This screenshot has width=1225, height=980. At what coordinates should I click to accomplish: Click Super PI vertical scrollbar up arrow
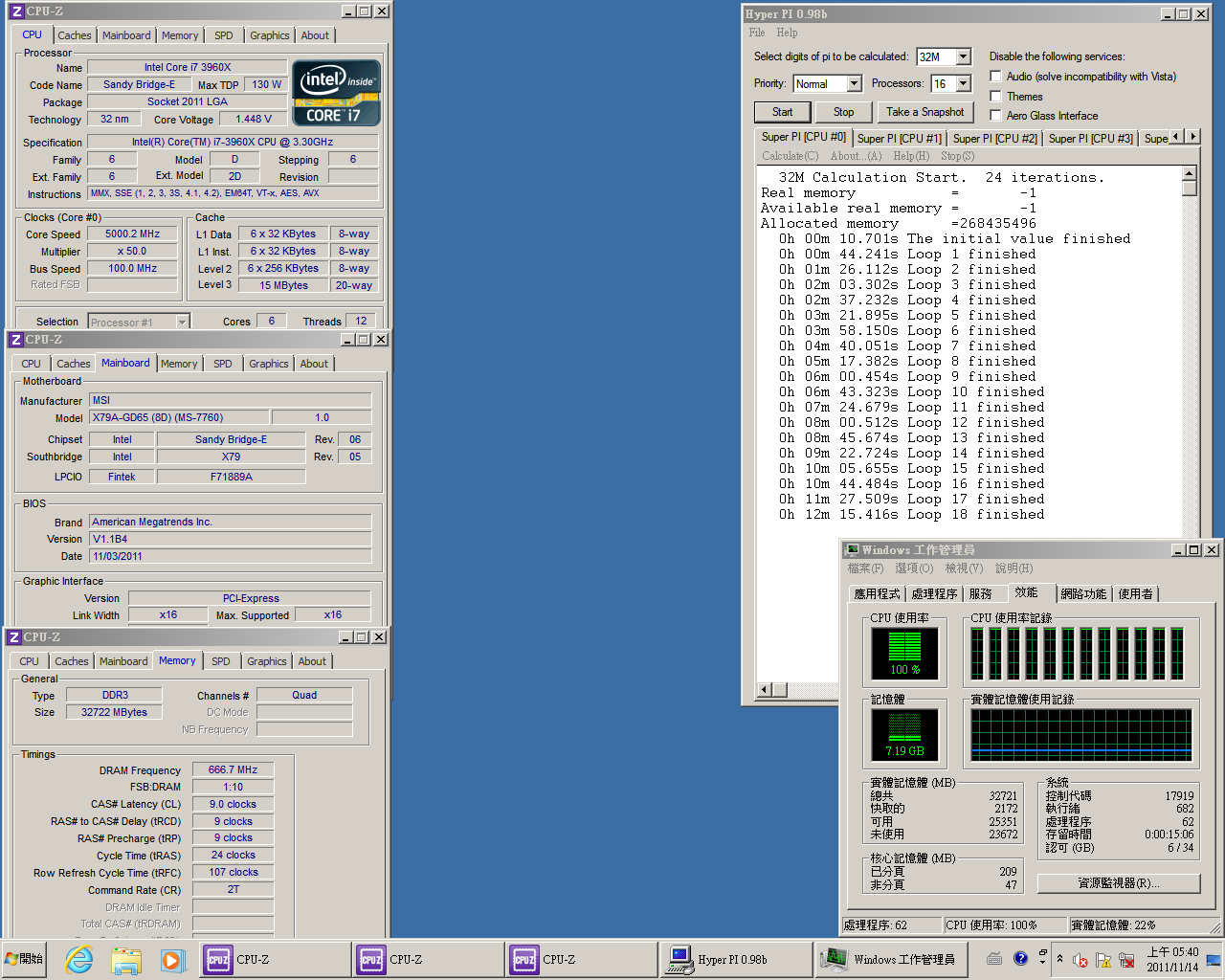pos(1190,174)
